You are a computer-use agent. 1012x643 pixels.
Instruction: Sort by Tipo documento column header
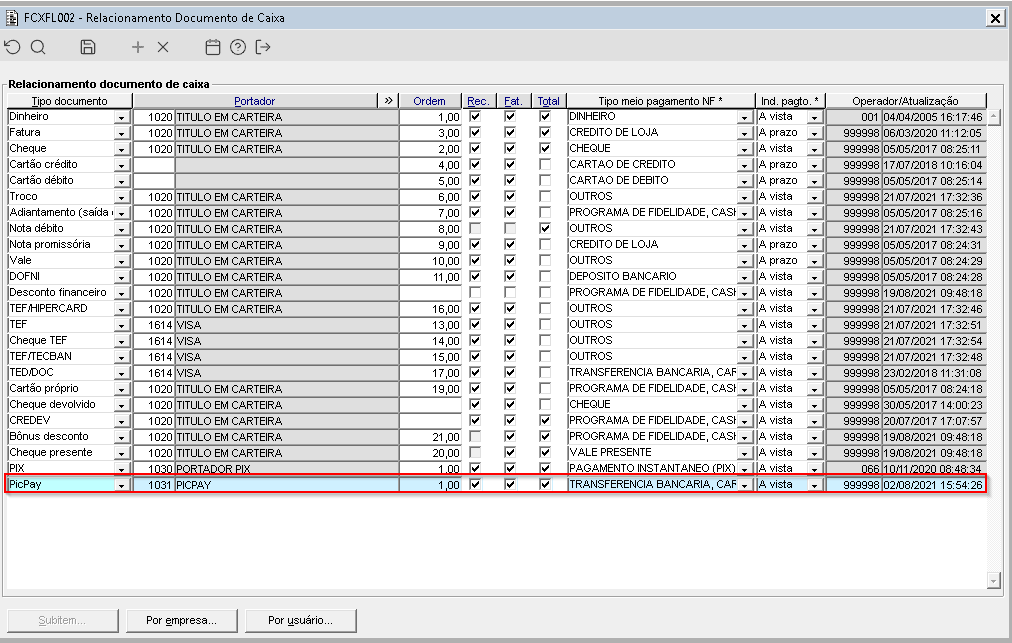70,101
